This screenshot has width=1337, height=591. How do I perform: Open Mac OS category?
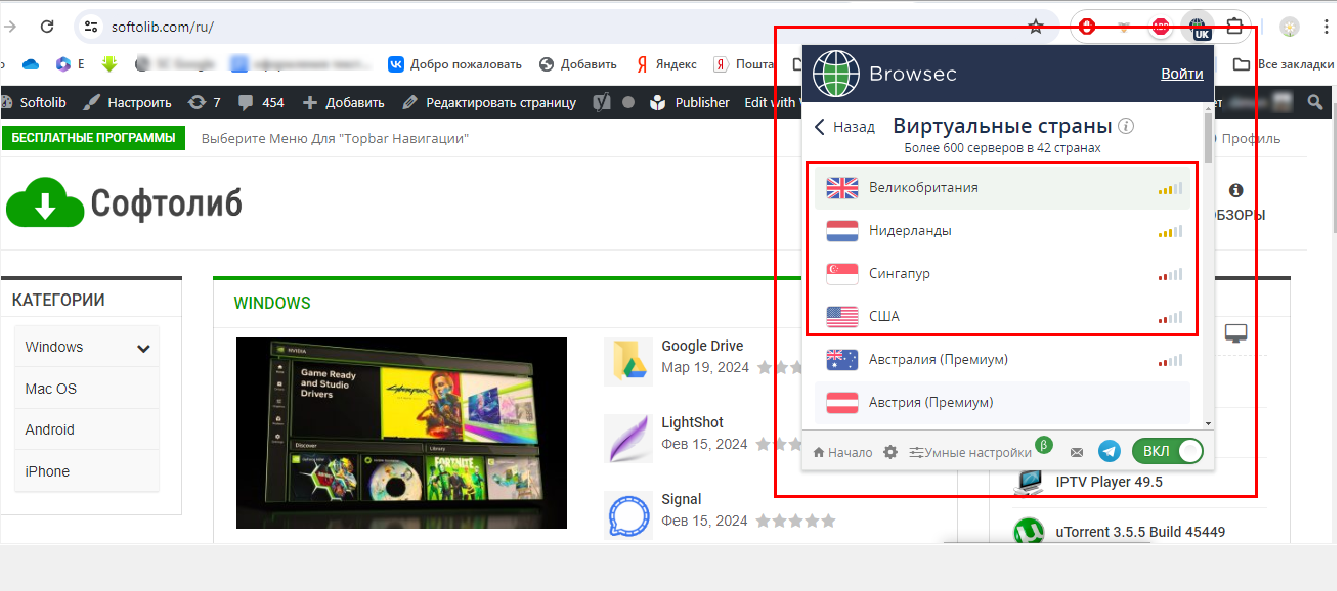click(86, 389)
